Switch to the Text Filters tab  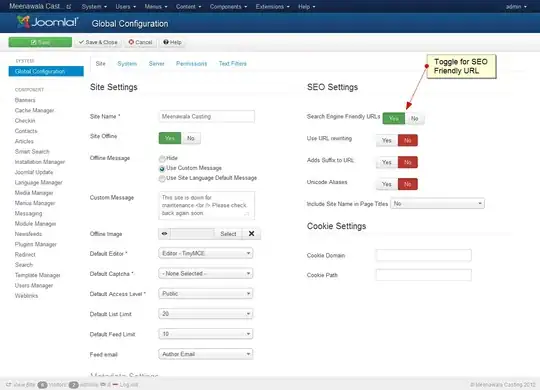tap(232, 64)
